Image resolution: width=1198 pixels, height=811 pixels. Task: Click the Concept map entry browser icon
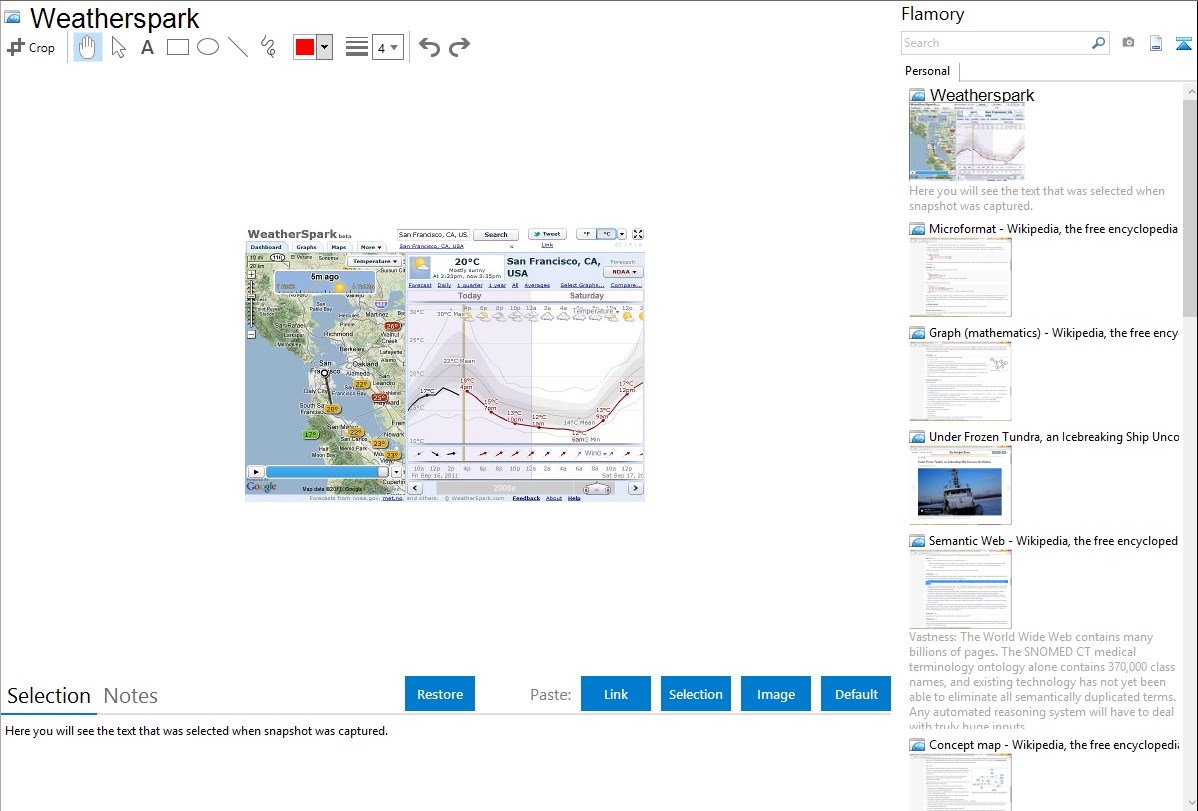point(917,745)
